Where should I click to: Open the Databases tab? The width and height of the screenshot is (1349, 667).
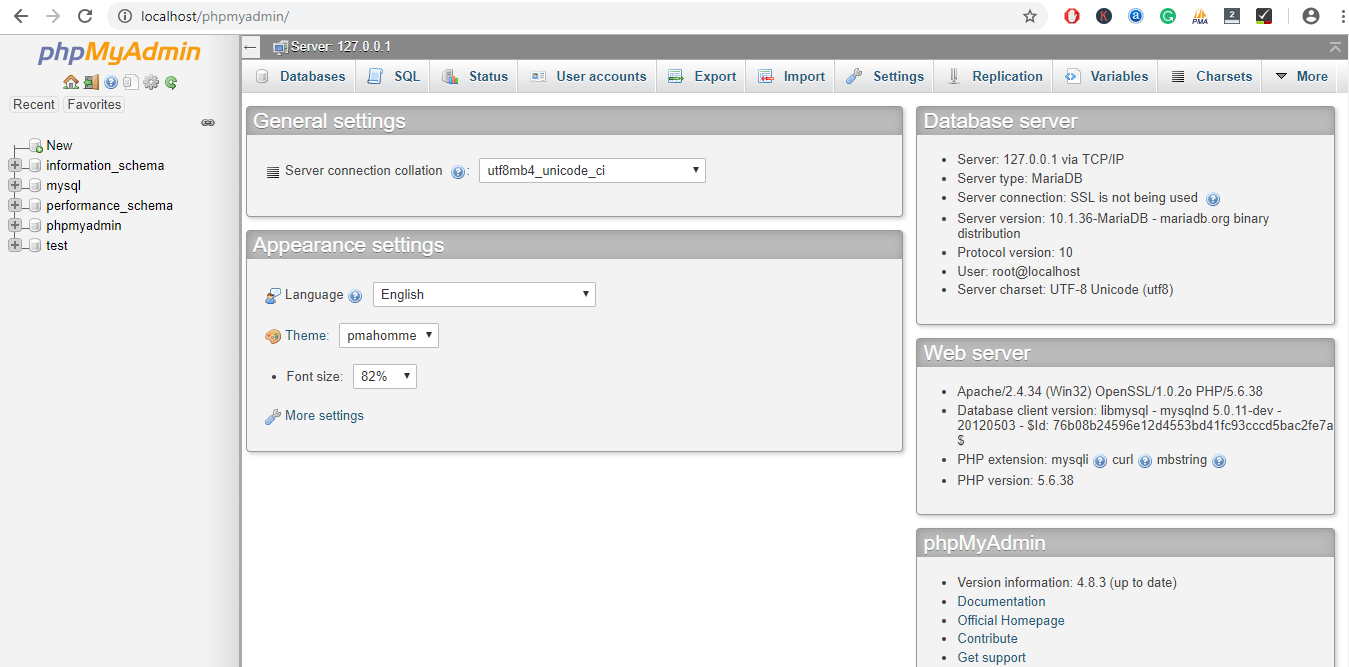click(299, 76)
